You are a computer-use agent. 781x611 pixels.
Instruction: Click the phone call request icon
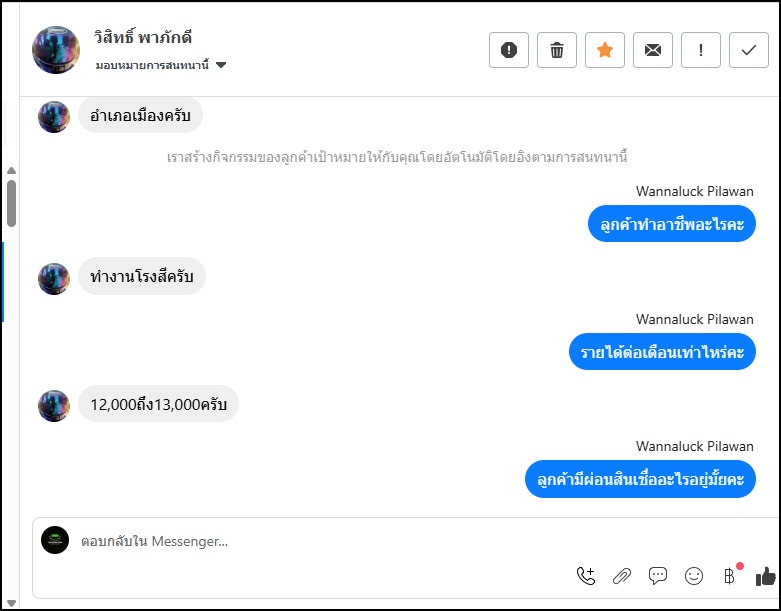[x=586, y=576]
